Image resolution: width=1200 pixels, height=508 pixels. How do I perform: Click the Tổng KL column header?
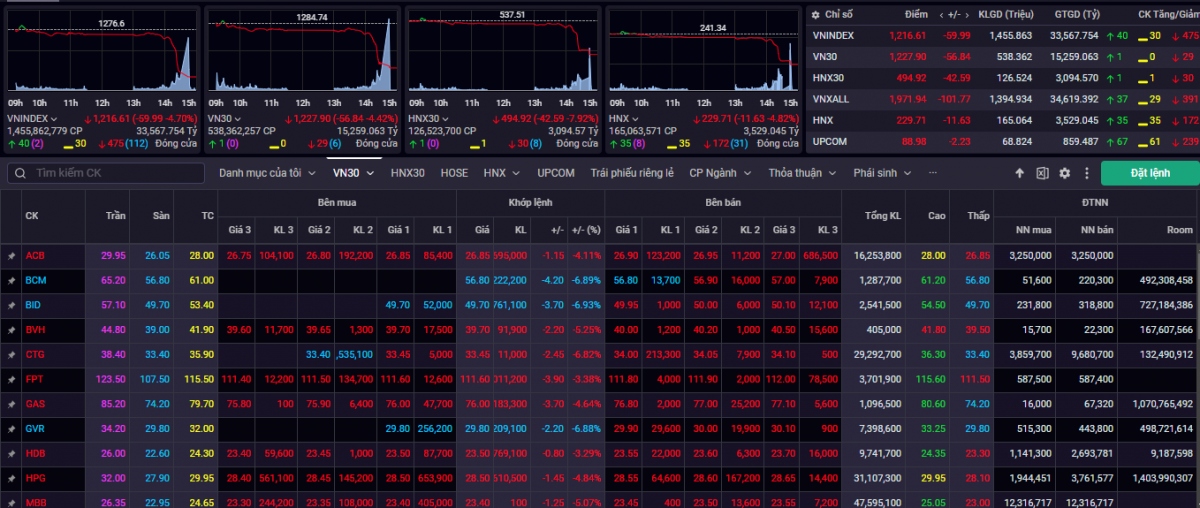(x=881, y=215)
